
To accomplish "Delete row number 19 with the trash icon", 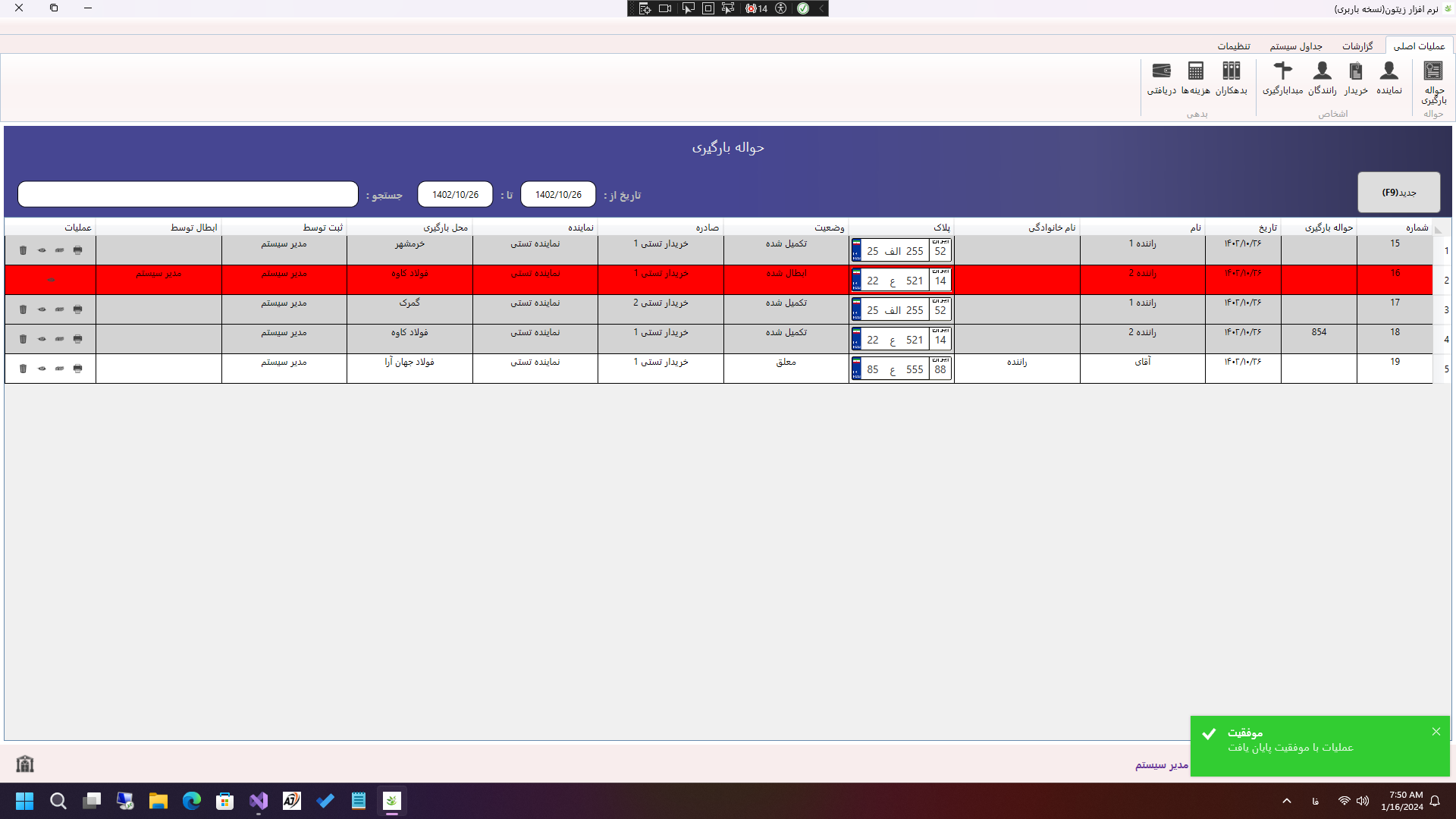I will coord(23,369).
